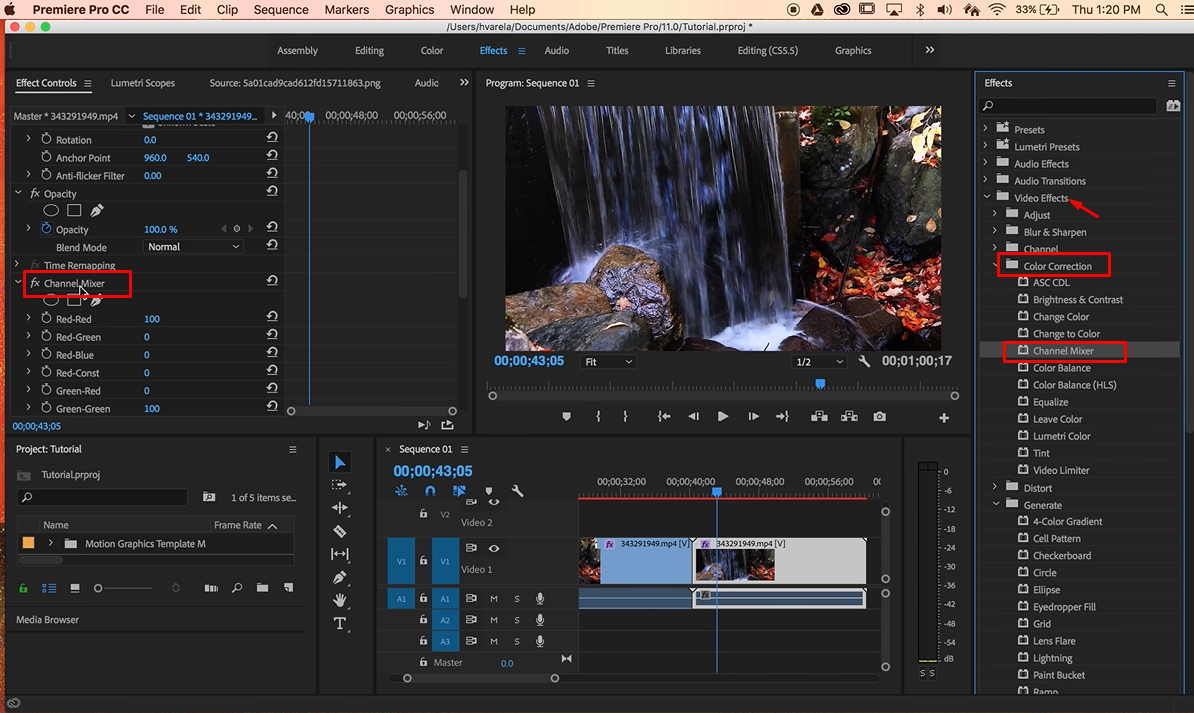Click the Lift button in Program monitor
Viewport: 1194px width, 713px height.
pyautogui.click(x=819, y=417)
